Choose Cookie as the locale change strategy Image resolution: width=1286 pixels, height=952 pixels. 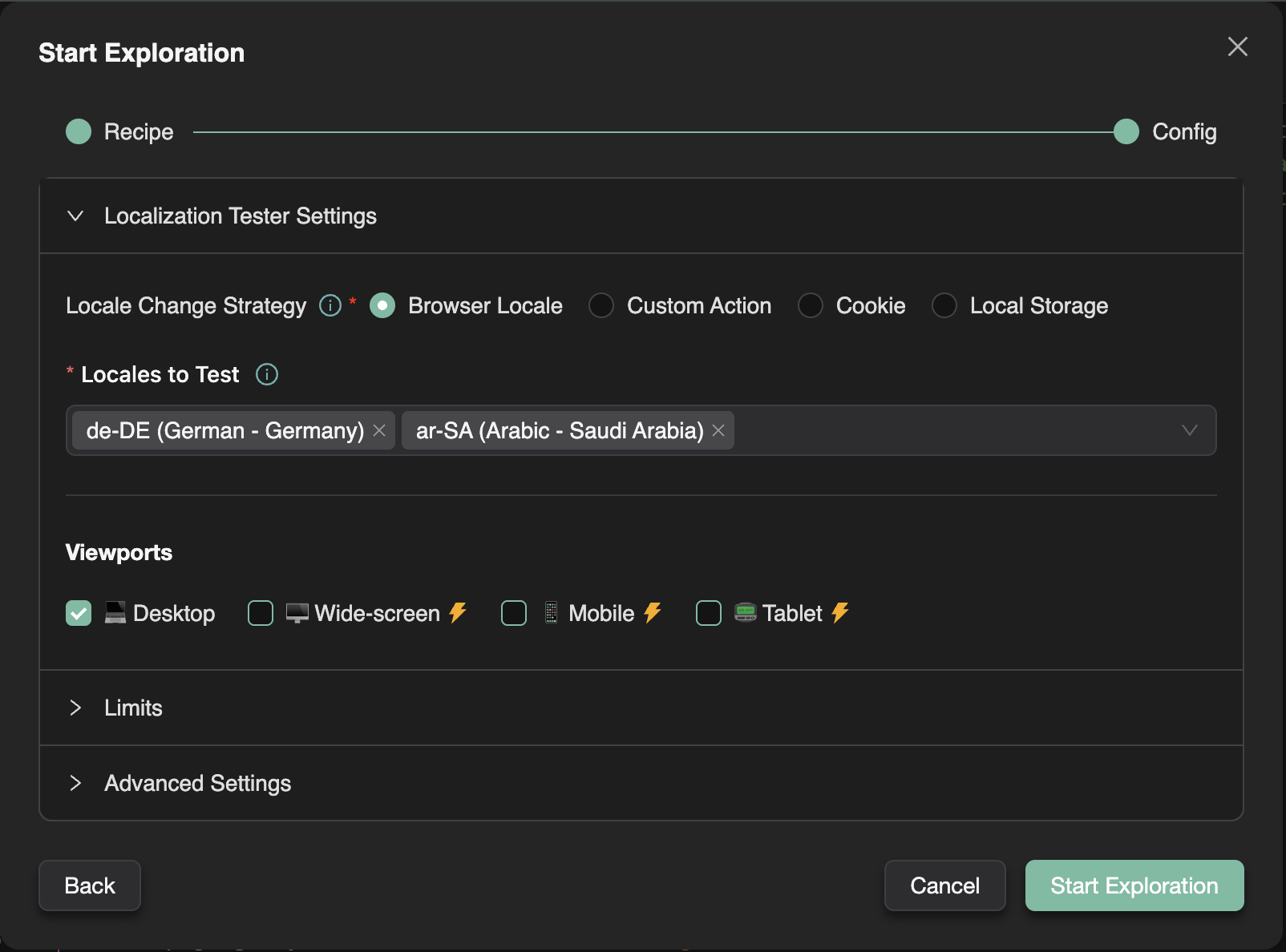click(x=810, y=305)
